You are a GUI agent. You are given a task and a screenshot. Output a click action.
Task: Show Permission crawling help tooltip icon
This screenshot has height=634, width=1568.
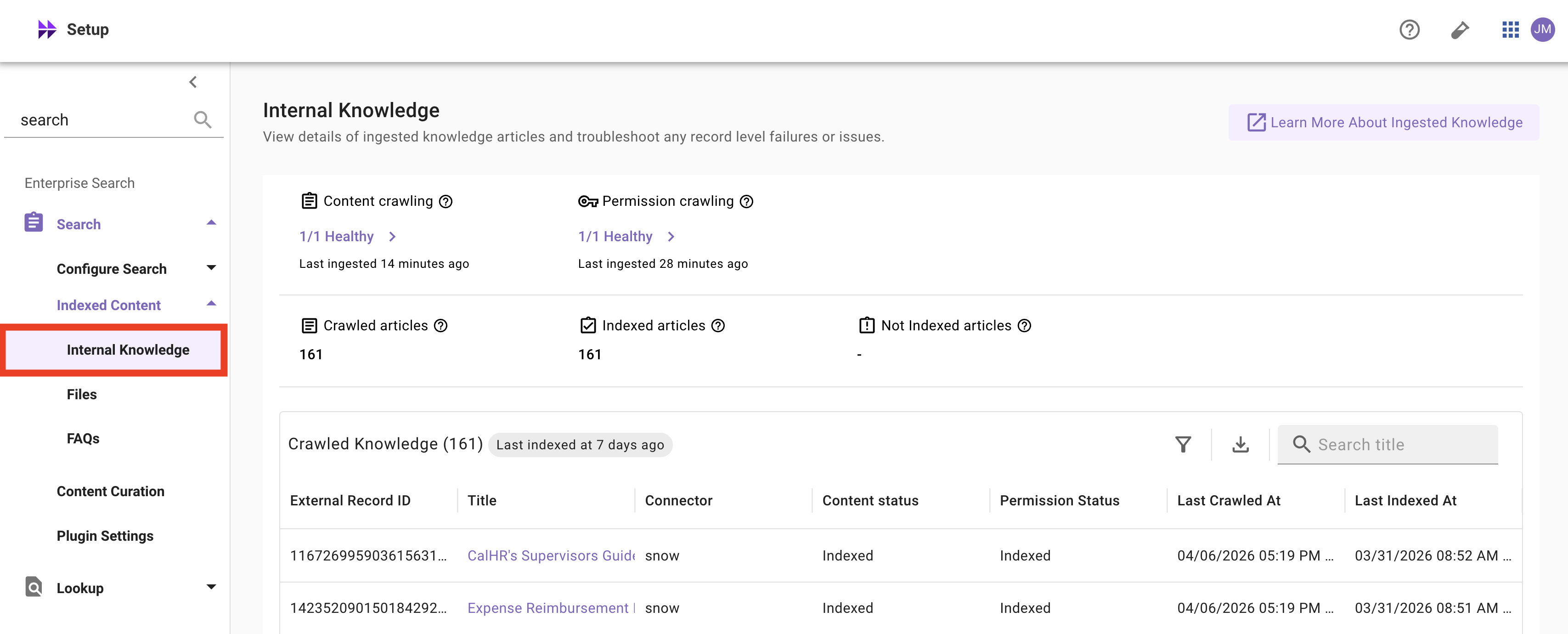point(746,201)
